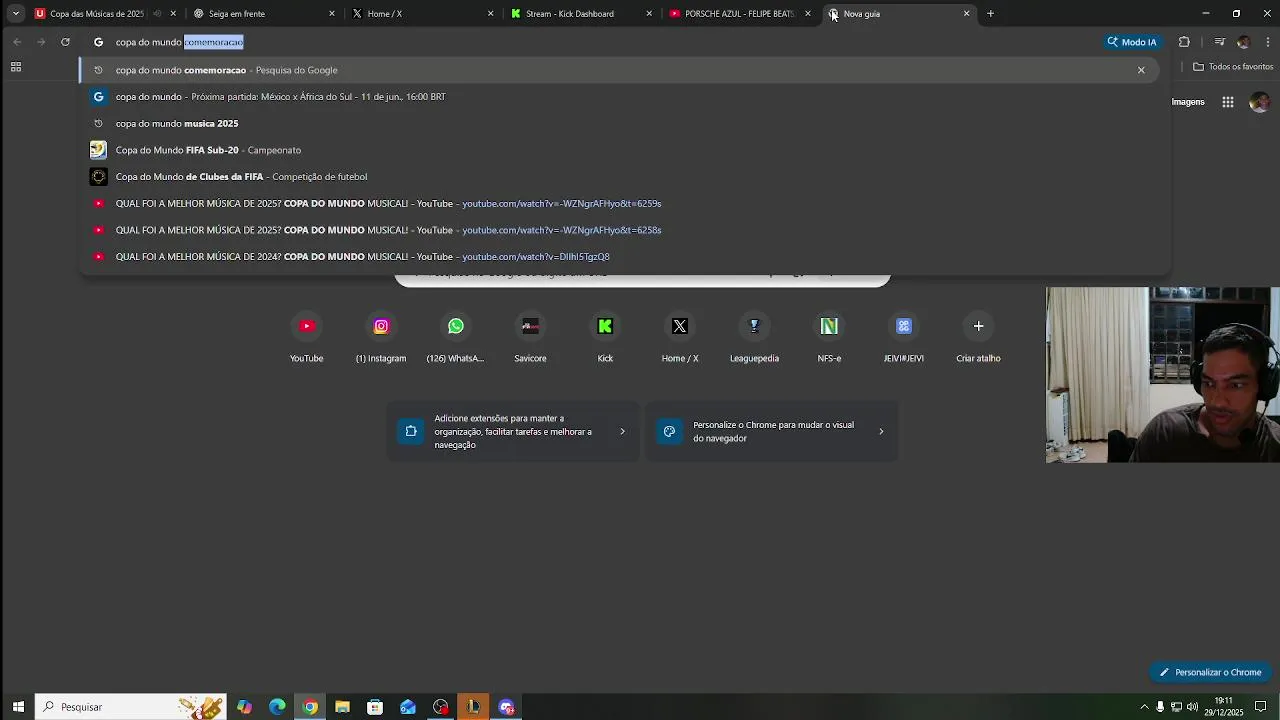Remove the 'copa do mundo comemoracao' suggestion
The width and height of the screenshot is (1280, 720).
pos(1141,70)
